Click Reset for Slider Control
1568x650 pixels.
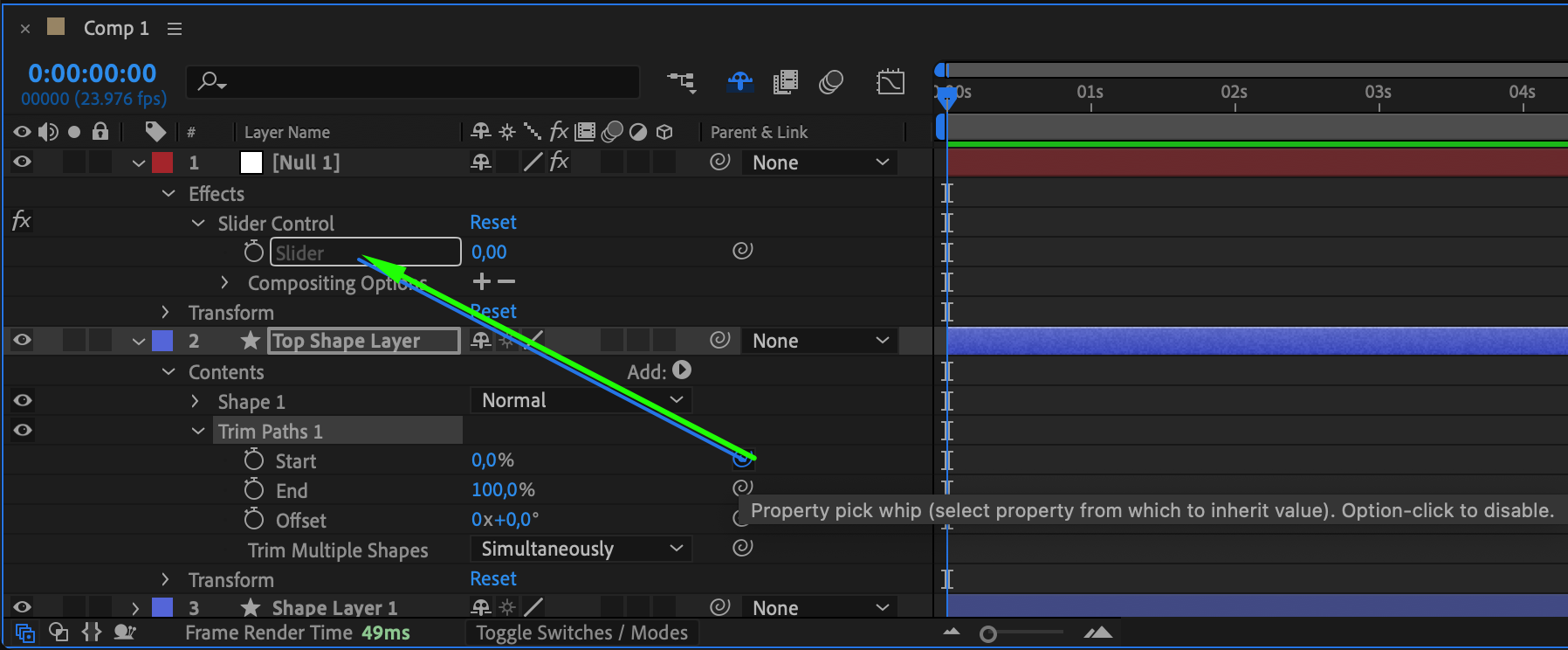[x=493, y=223]
